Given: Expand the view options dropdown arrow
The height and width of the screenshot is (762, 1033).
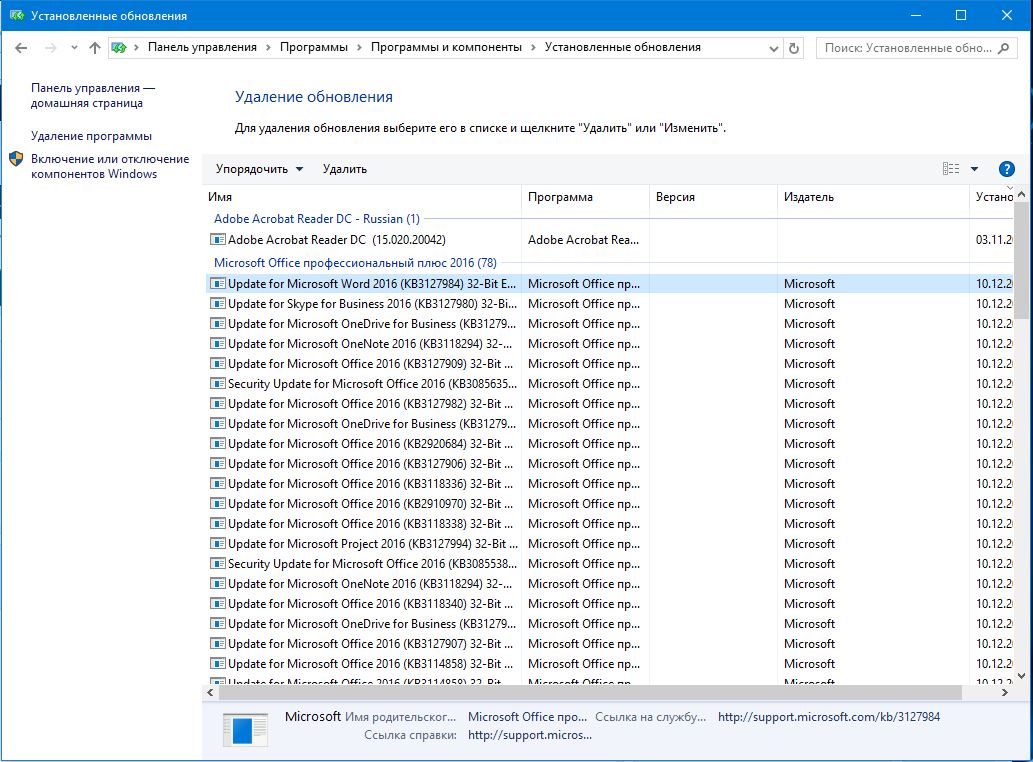Looking at the screenshot, I should (975, 169).
